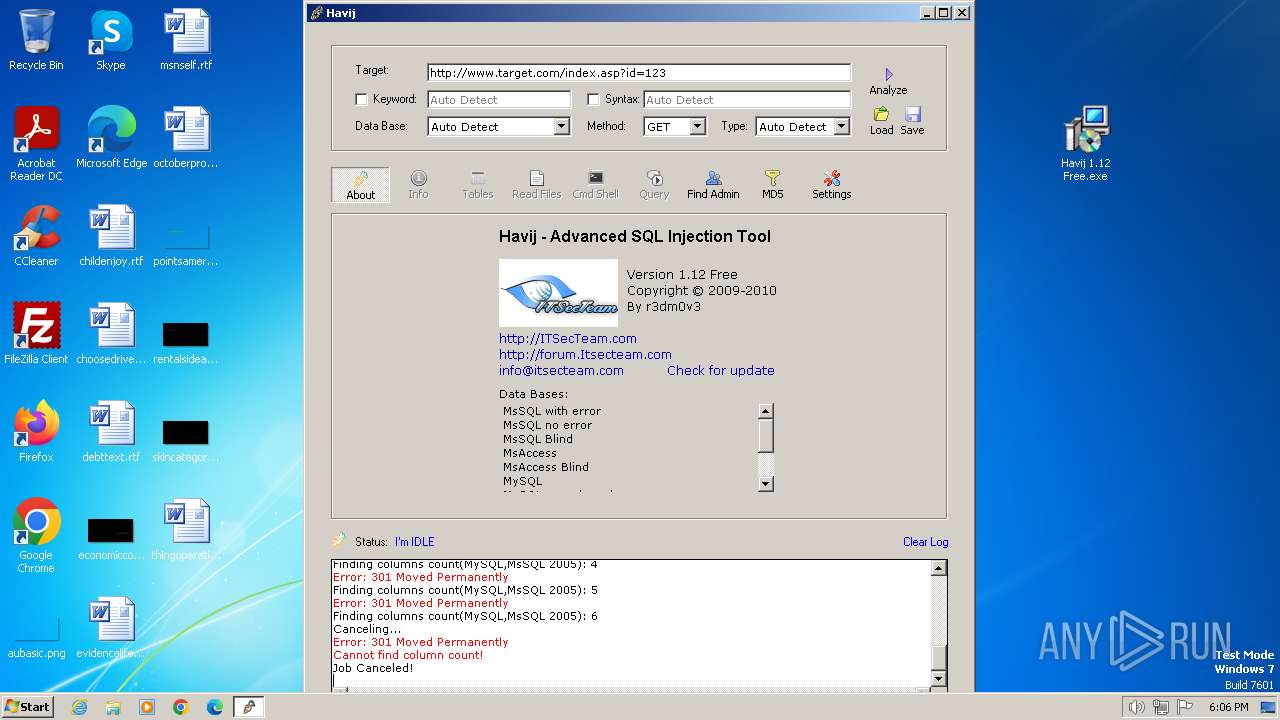Open the Read Files tab

[x=537, y=185]
